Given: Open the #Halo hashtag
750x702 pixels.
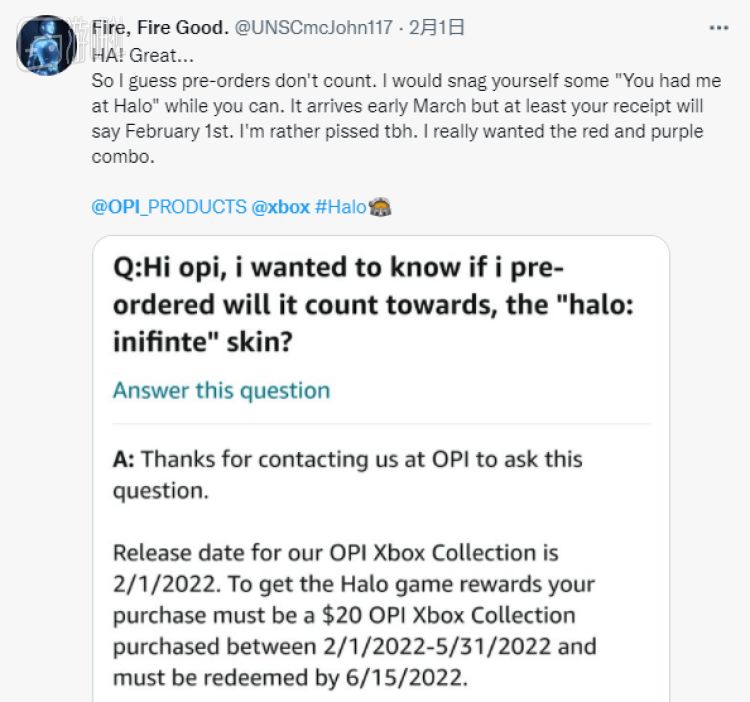Looking at the screenshot, I should click(341, 207).
